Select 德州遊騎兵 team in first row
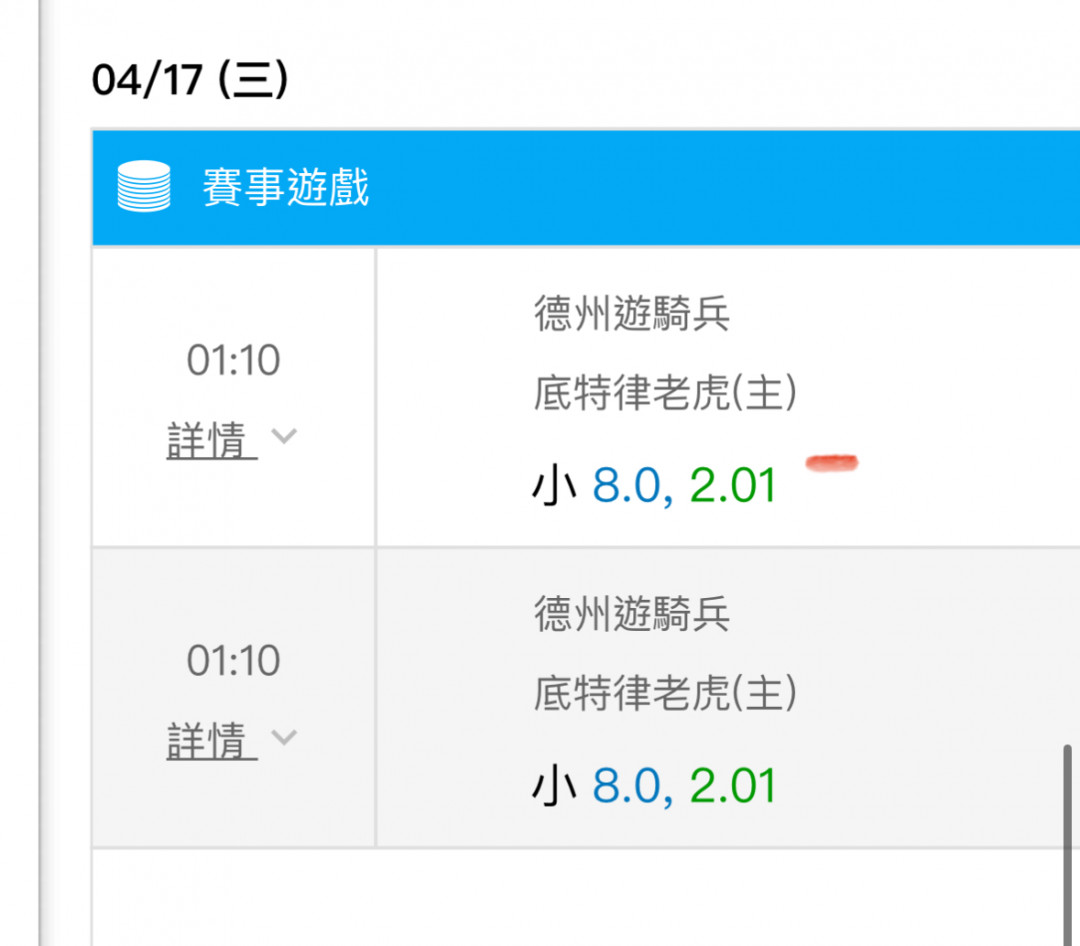The width and height of the screenshot is (1080, 946). (632, 313)
